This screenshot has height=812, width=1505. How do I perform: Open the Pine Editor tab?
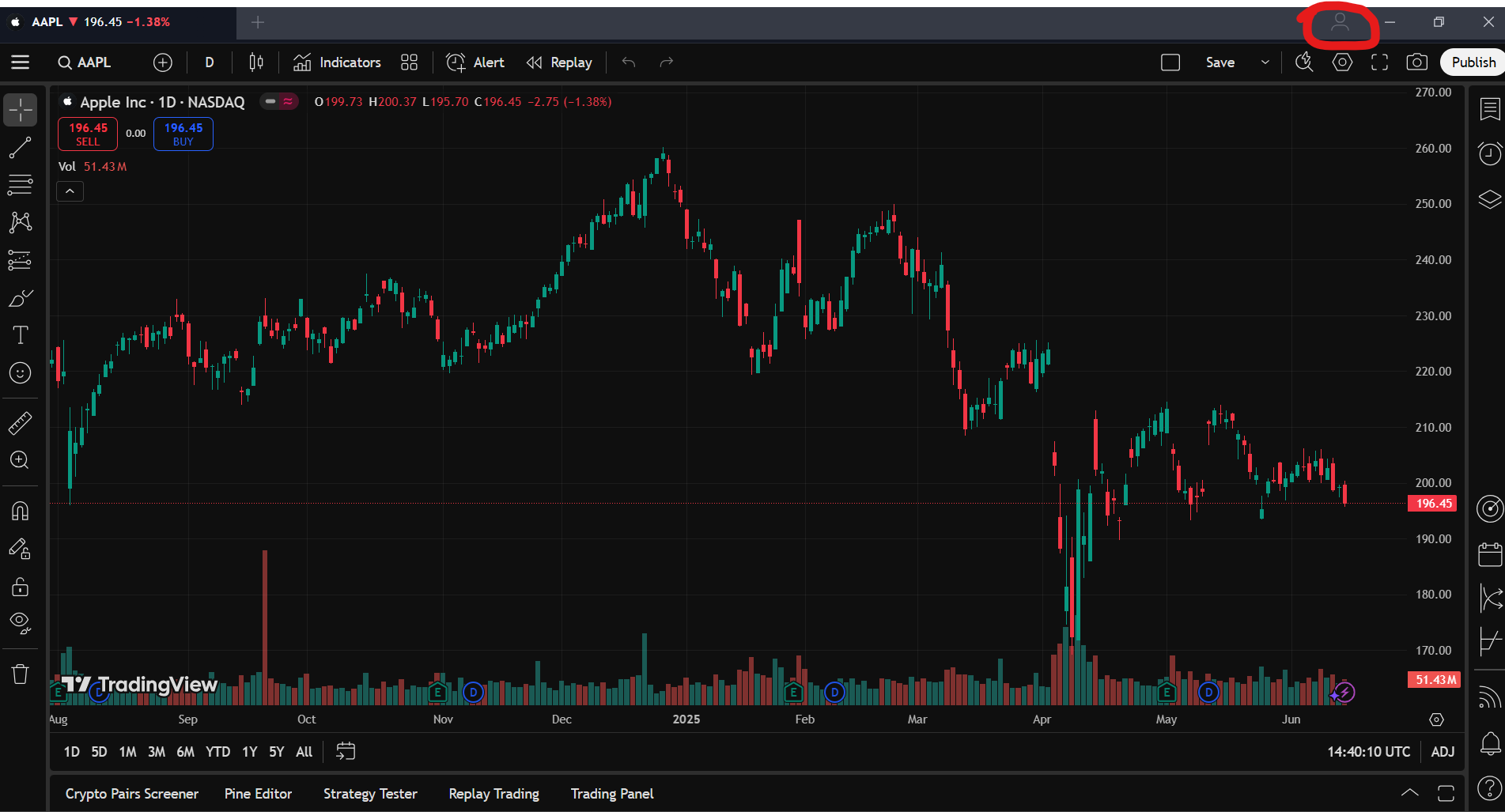258,794
